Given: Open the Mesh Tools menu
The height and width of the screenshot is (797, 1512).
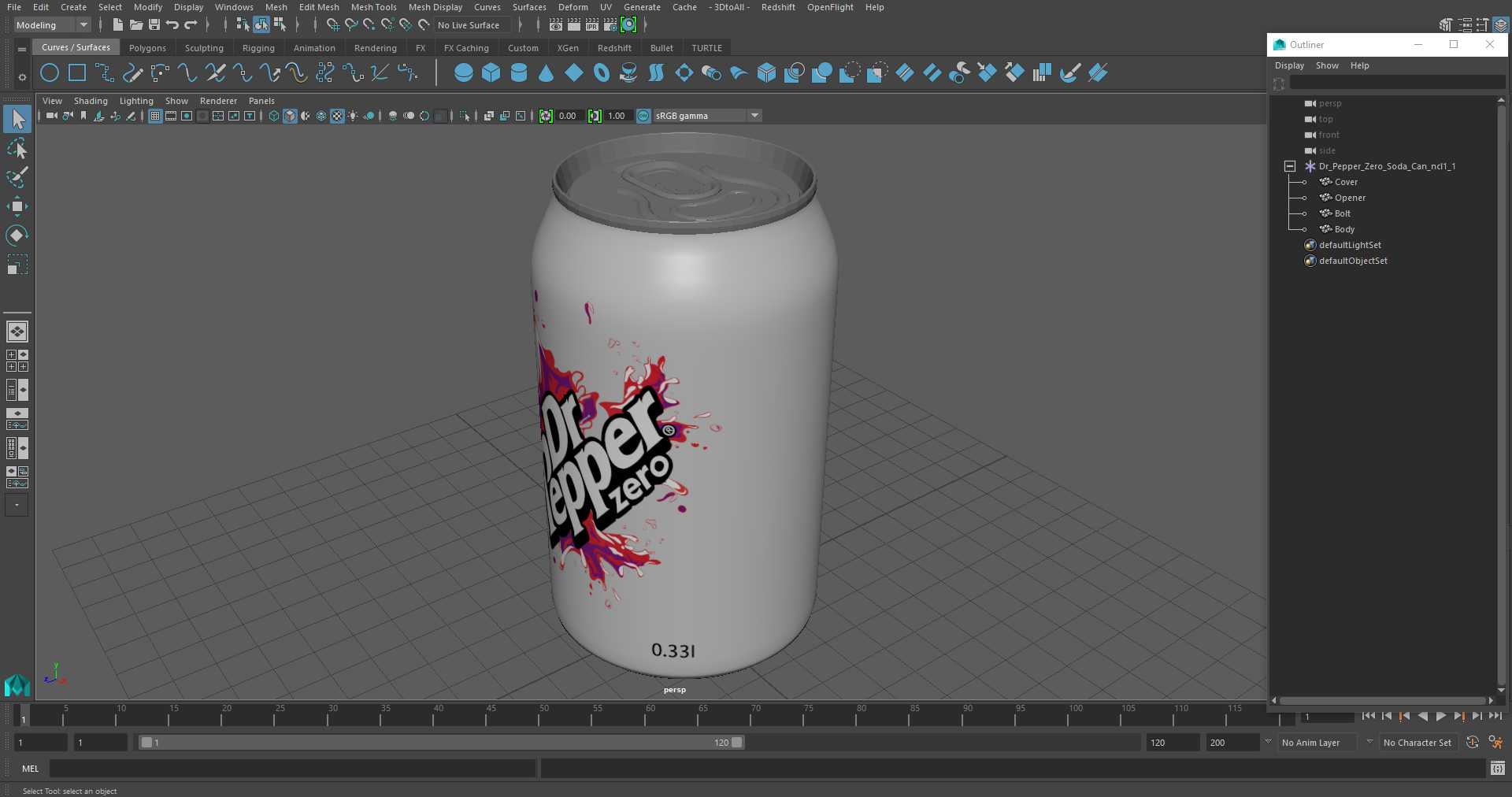Looking at the screenshot, I should tap(373, 7).
